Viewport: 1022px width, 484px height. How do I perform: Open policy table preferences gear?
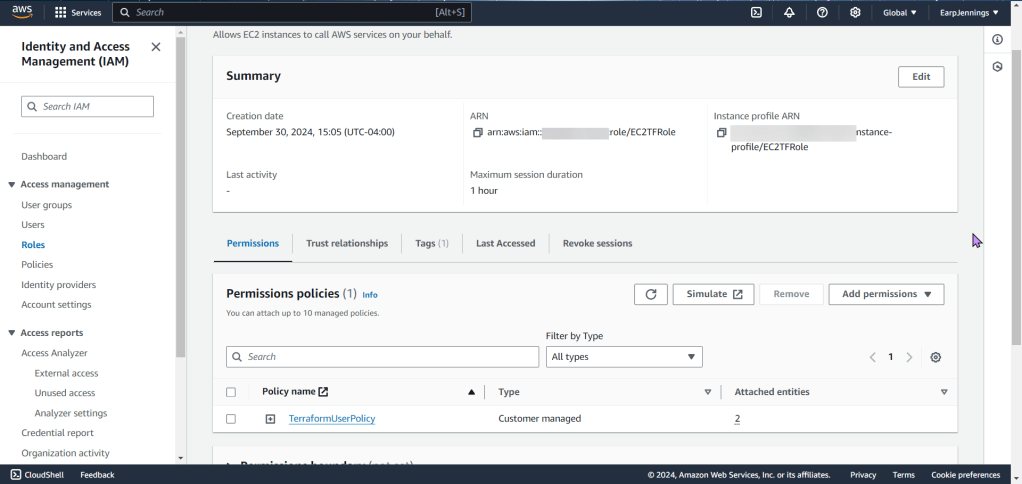pyautogui.click(x=936, y=357)
